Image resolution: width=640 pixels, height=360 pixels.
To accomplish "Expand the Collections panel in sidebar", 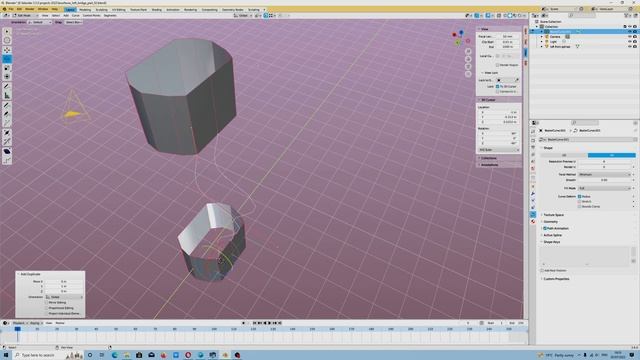I will (x=488, y=158).
